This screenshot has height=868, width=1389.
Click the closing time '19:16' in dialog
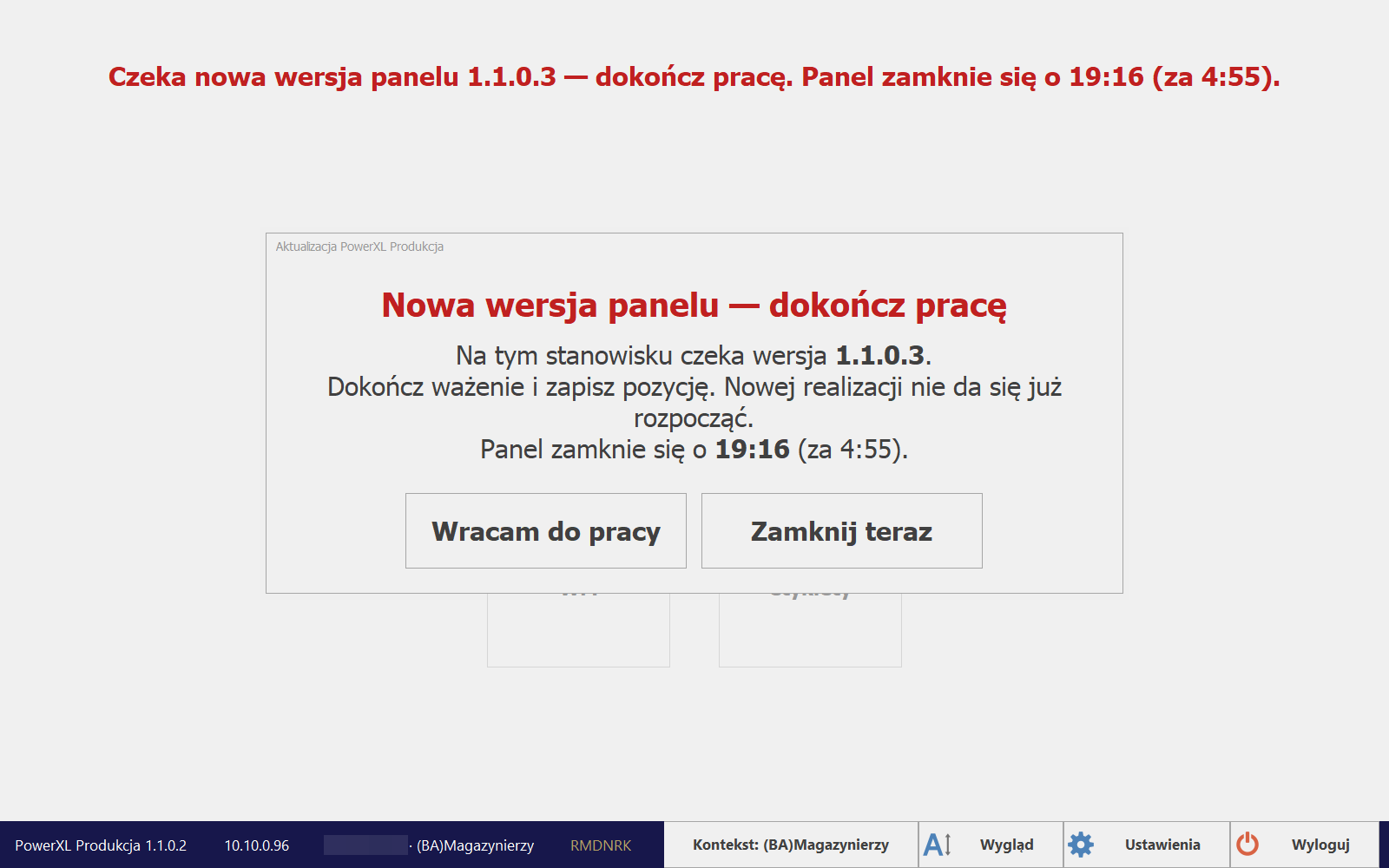tap(752, 450)
